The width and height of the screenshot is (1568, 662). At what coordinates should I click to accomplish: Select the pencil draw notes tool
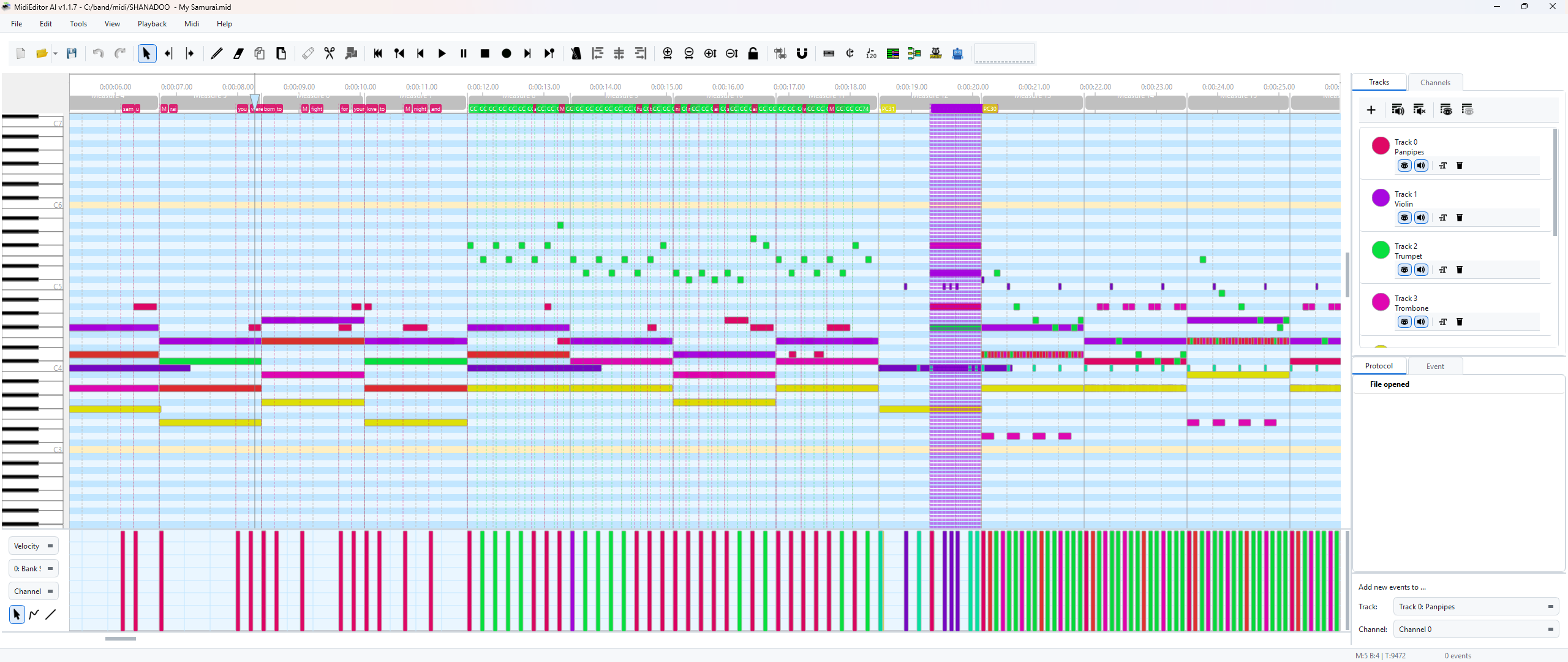tap(216, 53)
